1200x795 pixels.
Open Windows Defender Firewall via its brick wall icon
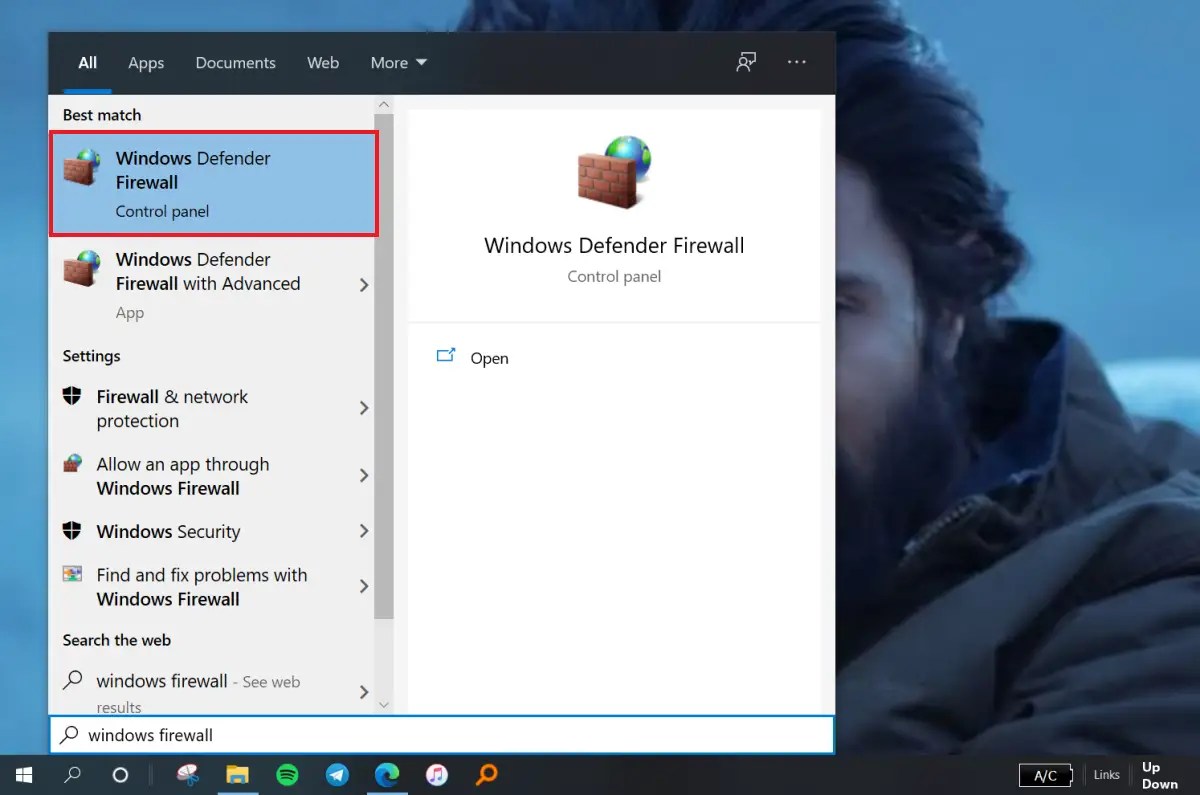(x=80, y=169)
